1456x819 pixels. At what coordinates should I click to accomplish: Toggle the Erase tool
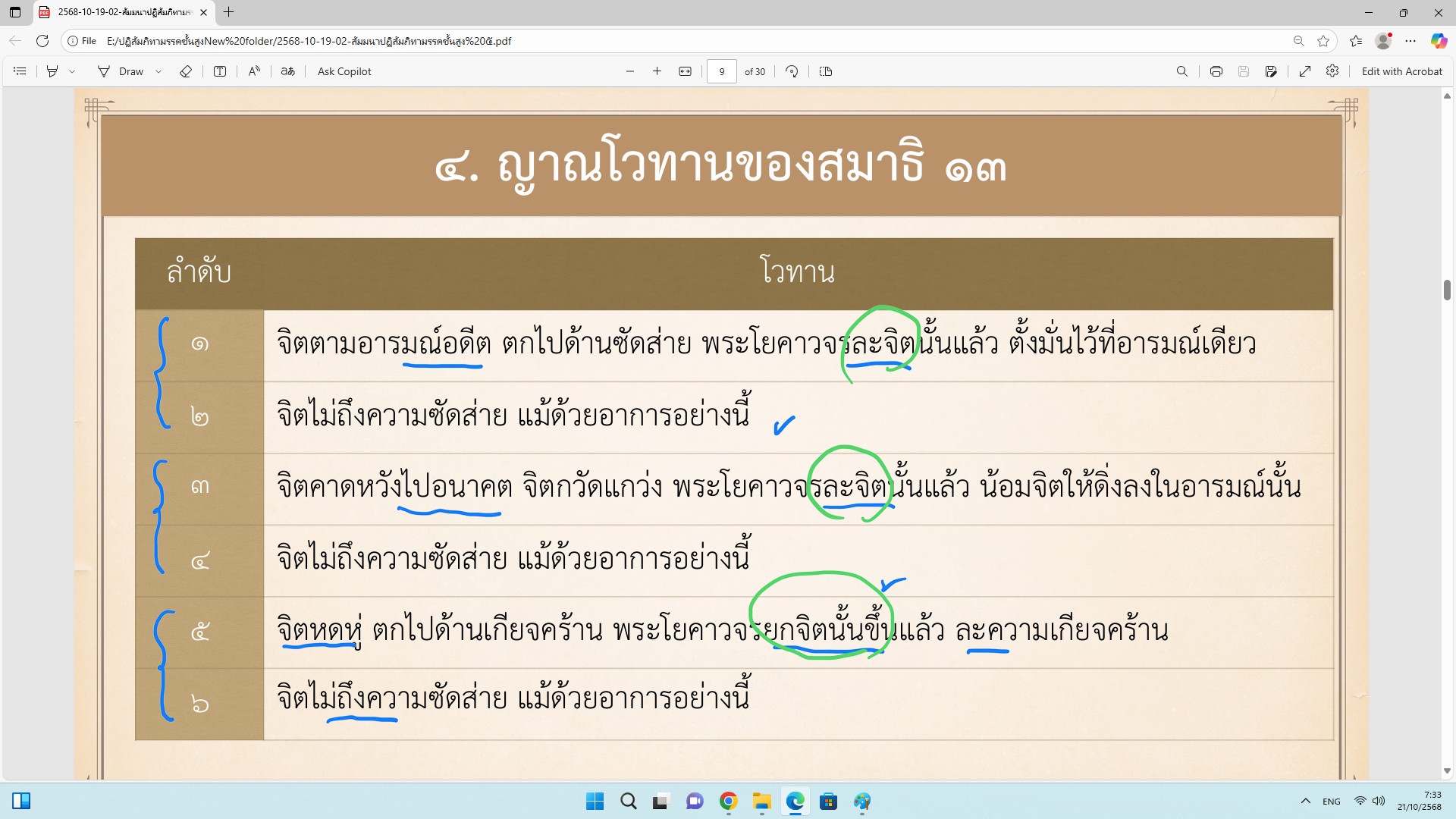point(186,71)
